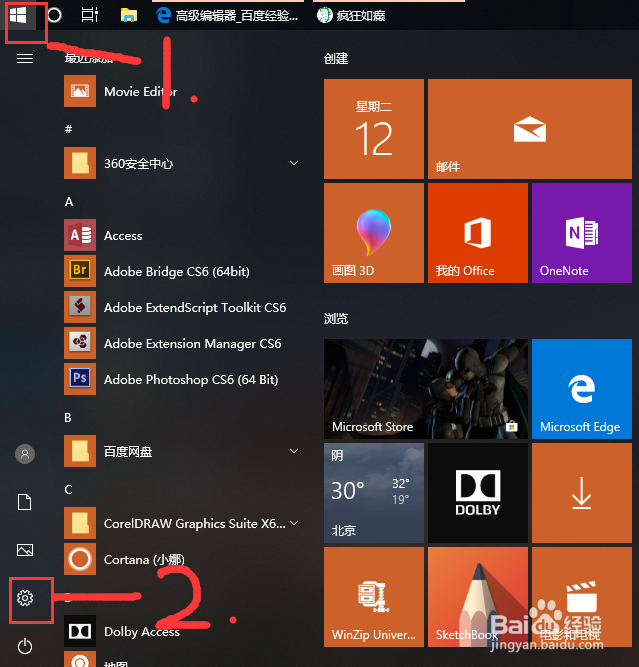Open the user account icon
The image size is (639, 667).
coord(25,454)
